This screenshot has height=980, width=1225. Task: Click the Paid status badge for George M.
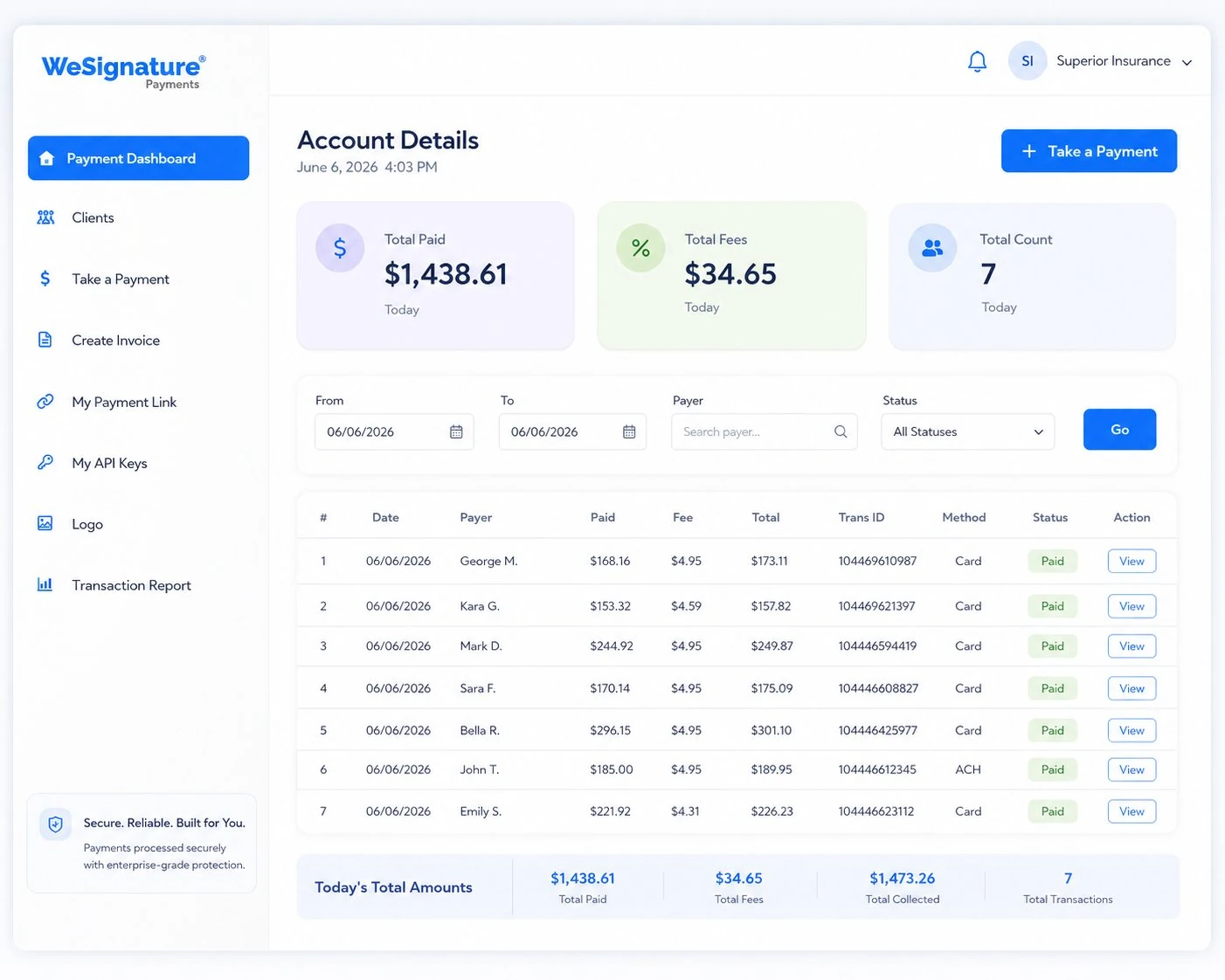pos(1052,561)
